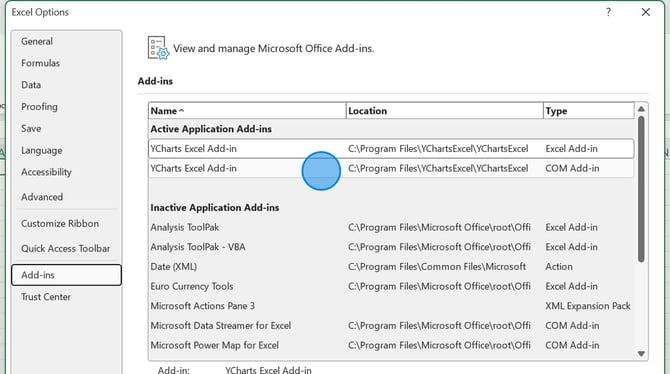Viewport: 670px width, 374px height.
Task: Click the XML Expansion Pack type cell
Action: coord(588,306)
